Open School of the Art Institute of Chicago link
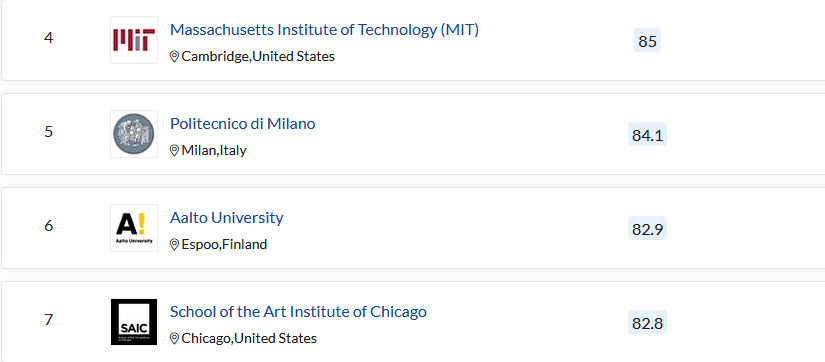The height and width of the screenshot is (362, 825). click(x=298, y=311)
